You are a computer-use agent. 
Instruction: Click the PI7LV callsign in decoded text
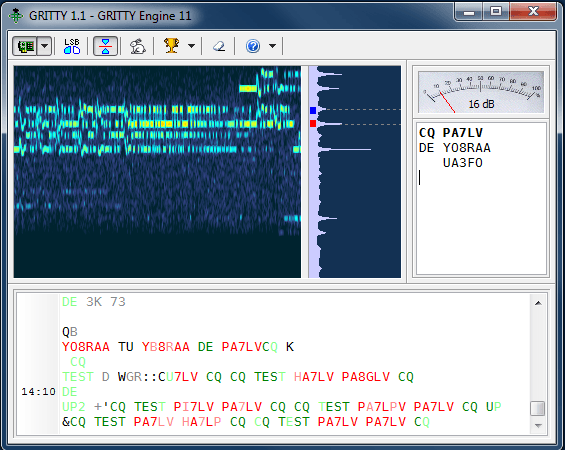point(194,407)
